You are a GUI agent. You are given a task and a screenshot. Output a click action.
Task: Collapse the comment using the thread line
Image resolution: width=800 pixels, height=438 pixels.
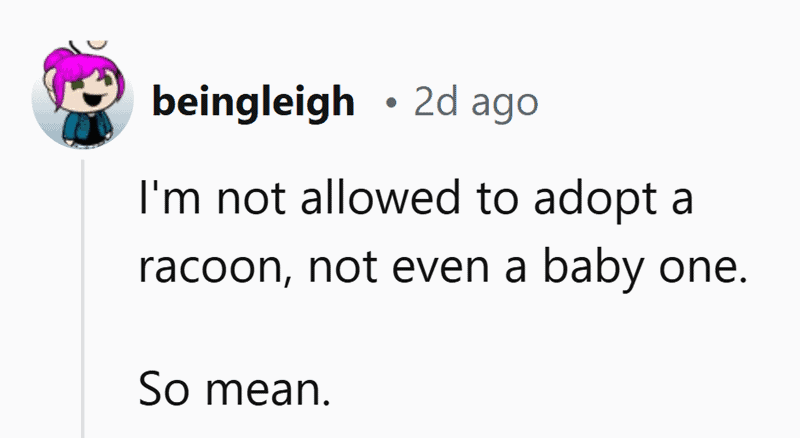coord(82,299)
